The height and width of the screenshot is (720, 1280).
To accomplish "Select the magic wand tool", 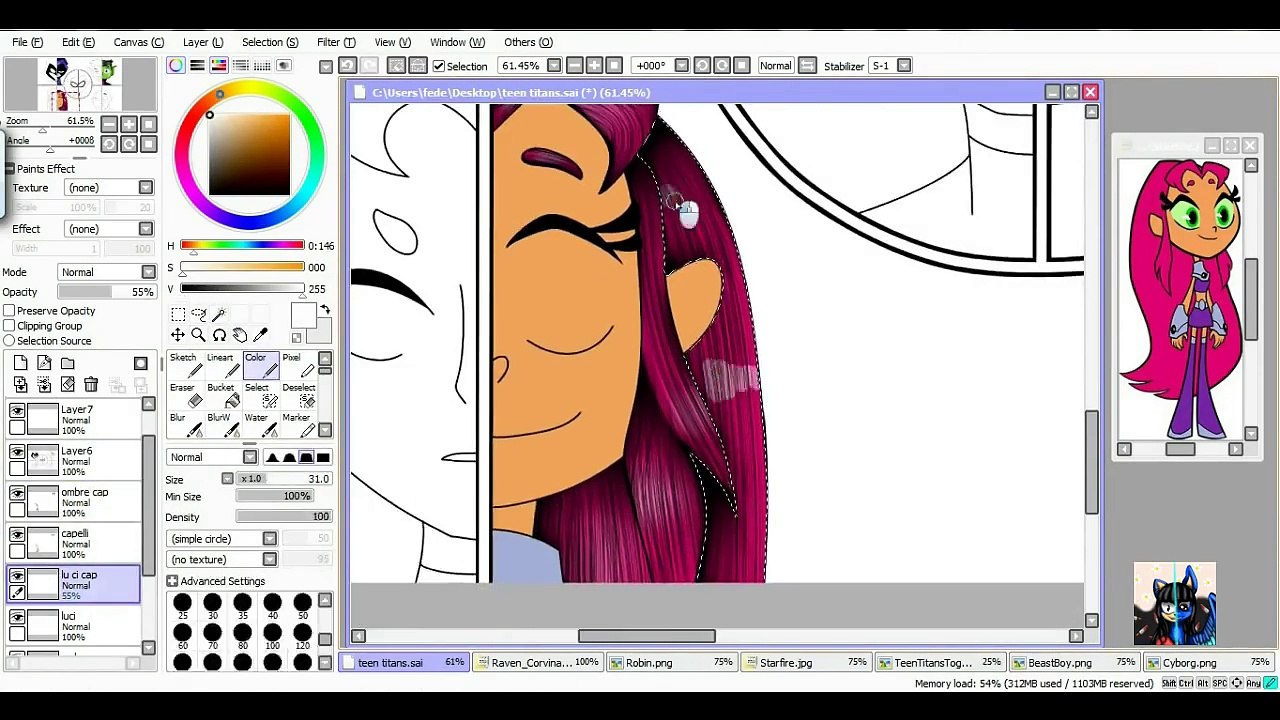I will click(219, 314).
